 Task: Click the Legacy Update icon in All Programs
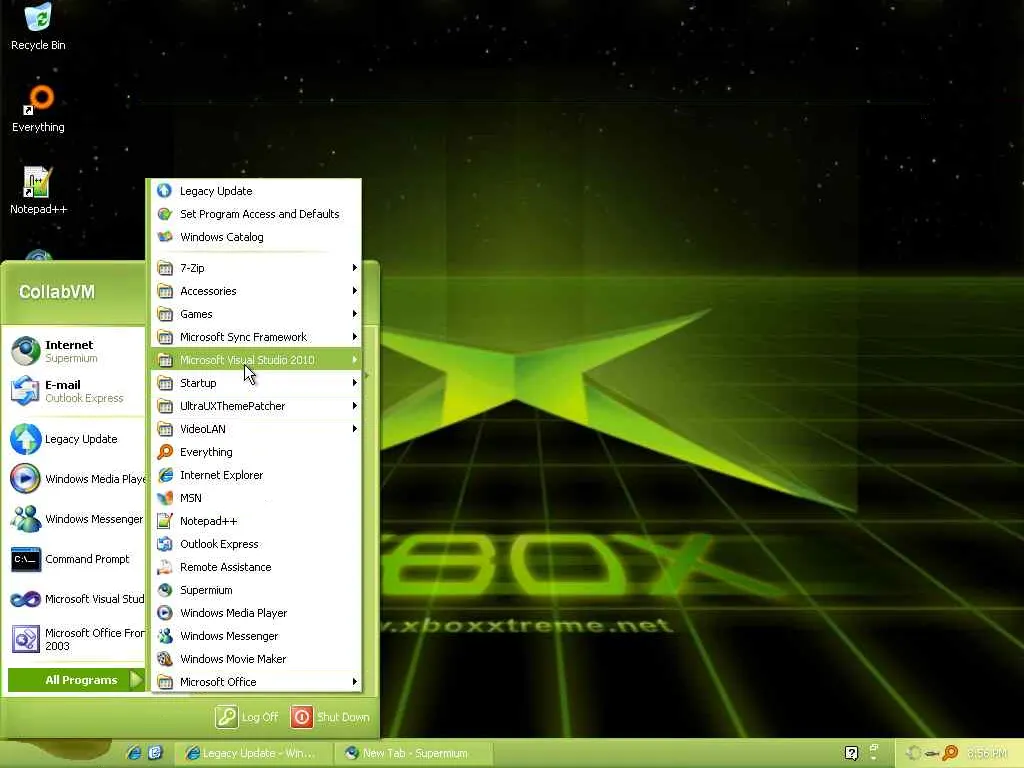165,191
